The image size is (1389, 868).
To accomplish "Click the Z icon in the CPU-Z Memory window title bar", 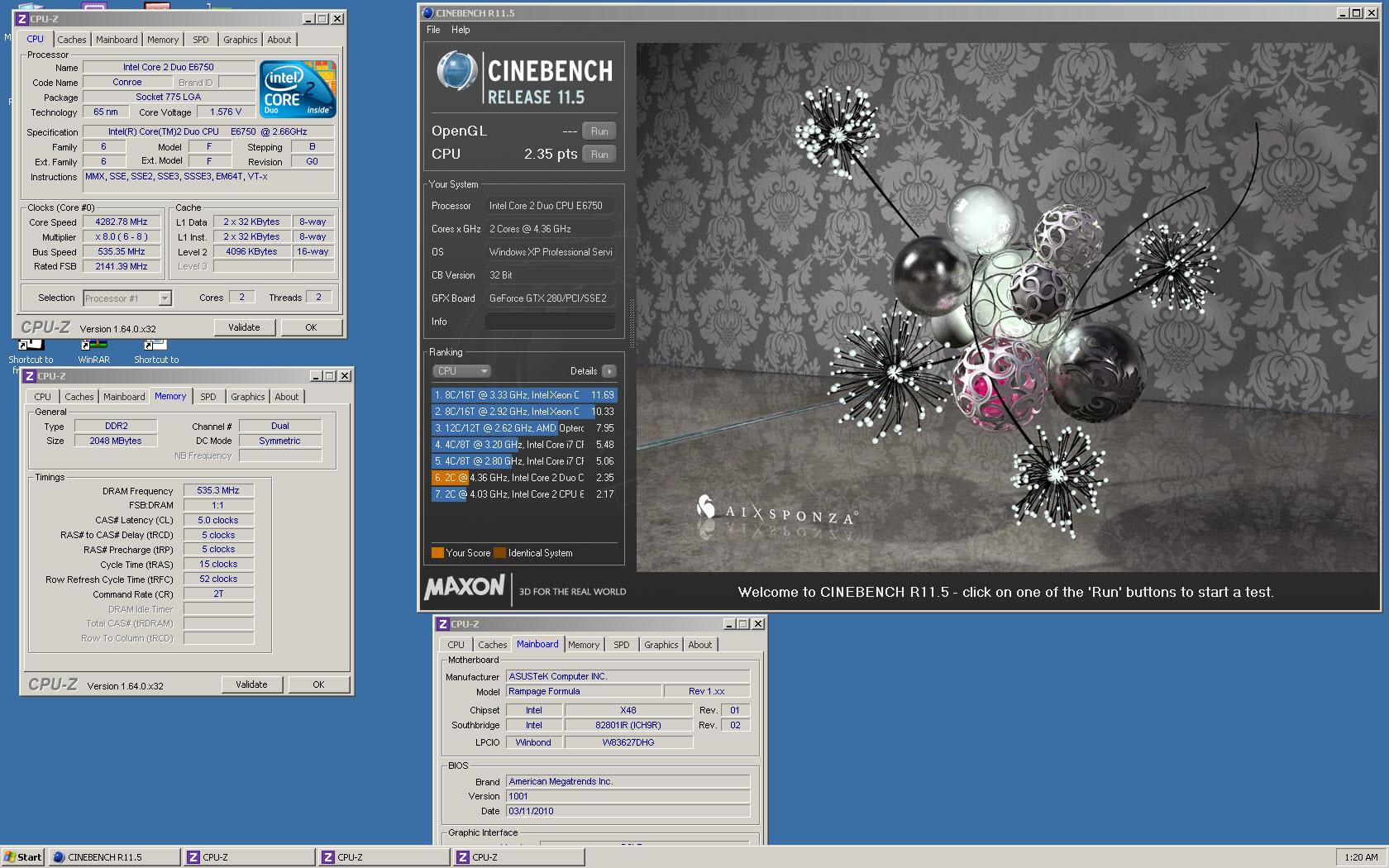I will (29, 375).
